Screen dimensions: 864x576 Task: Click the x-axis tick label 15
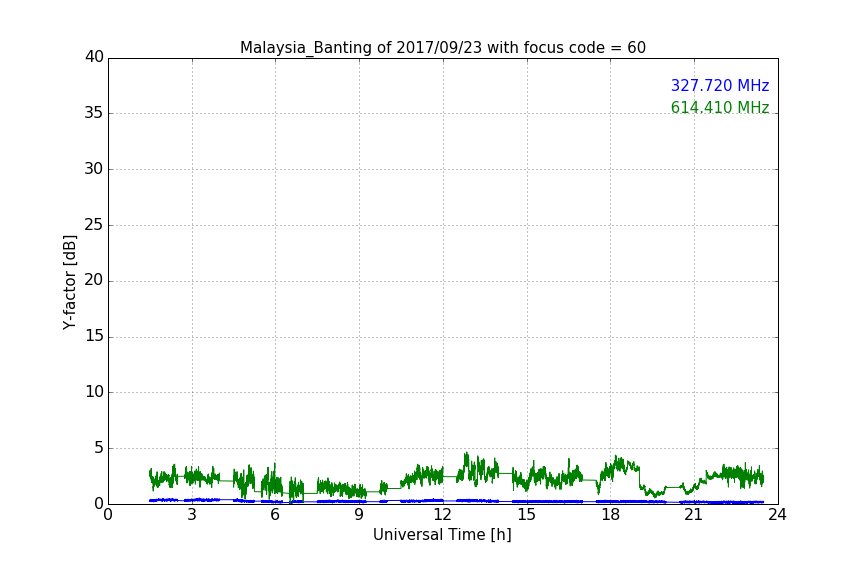point(526,515)
